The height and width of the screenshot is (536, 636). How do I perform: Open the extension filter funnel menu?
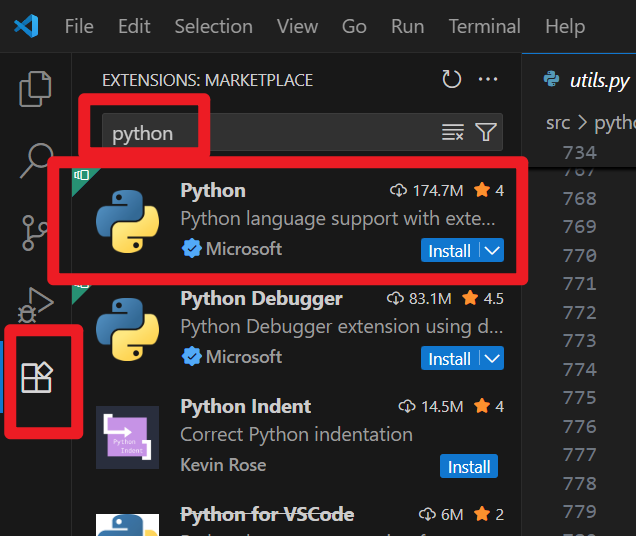486,132
